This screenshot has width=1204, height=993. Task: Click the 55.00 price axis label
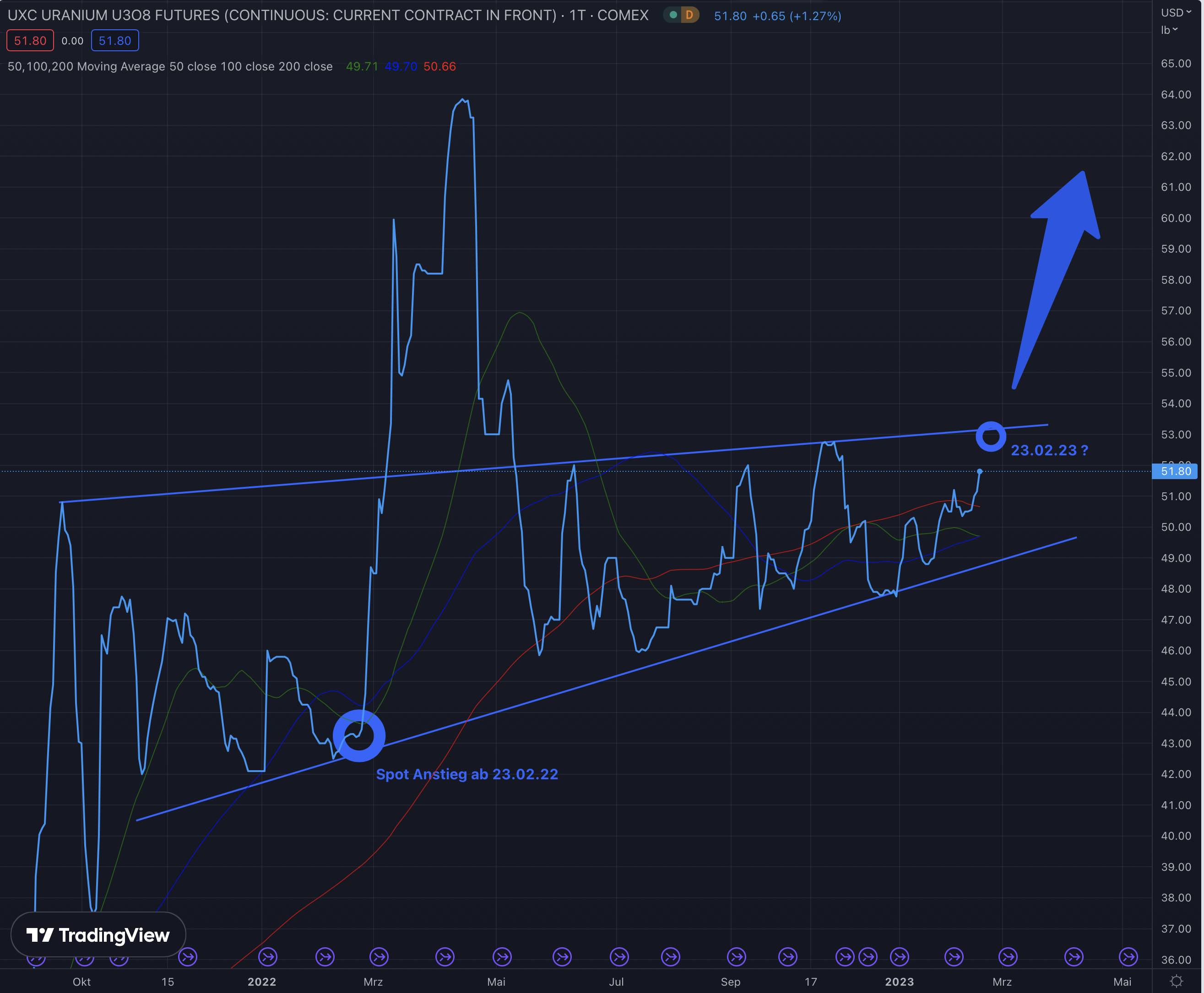click(1176, 372)
